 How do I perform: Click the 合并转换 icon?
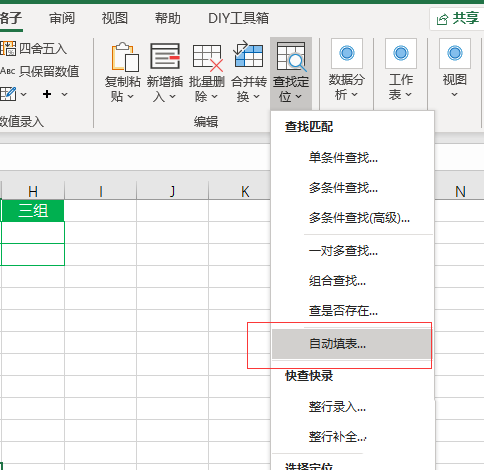pyautogui.click(x=248, y=55)
